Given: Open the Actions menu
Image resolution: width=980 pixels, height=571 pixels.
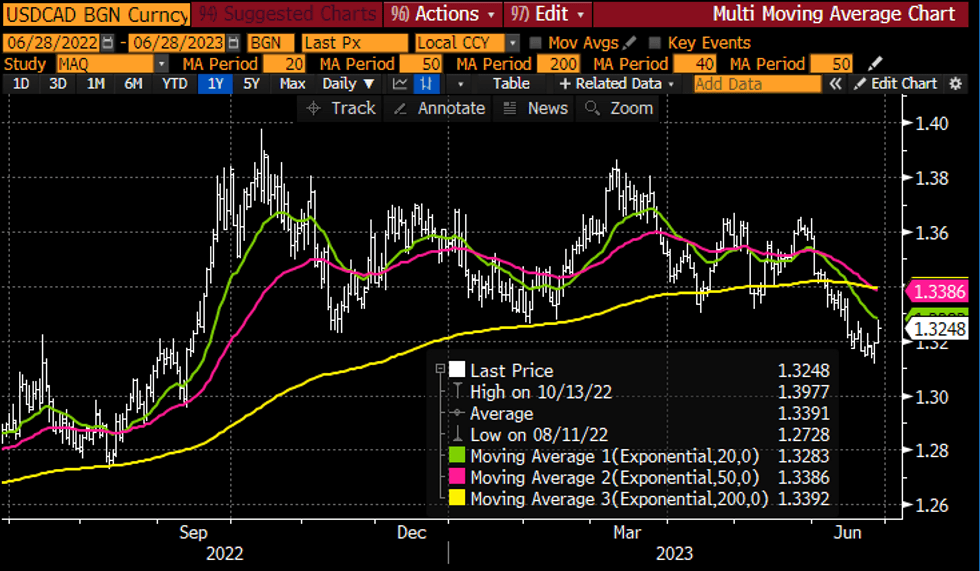Looking at the screenshot, I should coord(446,15).
